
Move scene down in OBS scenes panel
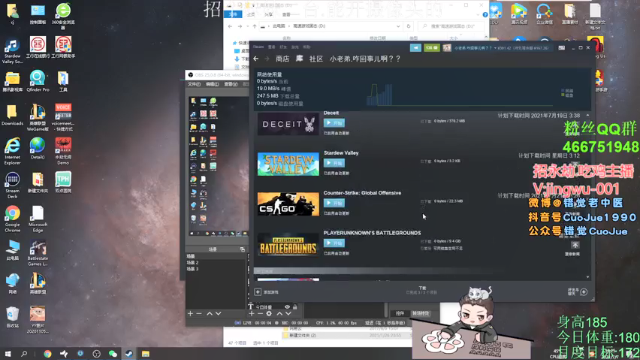click(x=218, y=313)
